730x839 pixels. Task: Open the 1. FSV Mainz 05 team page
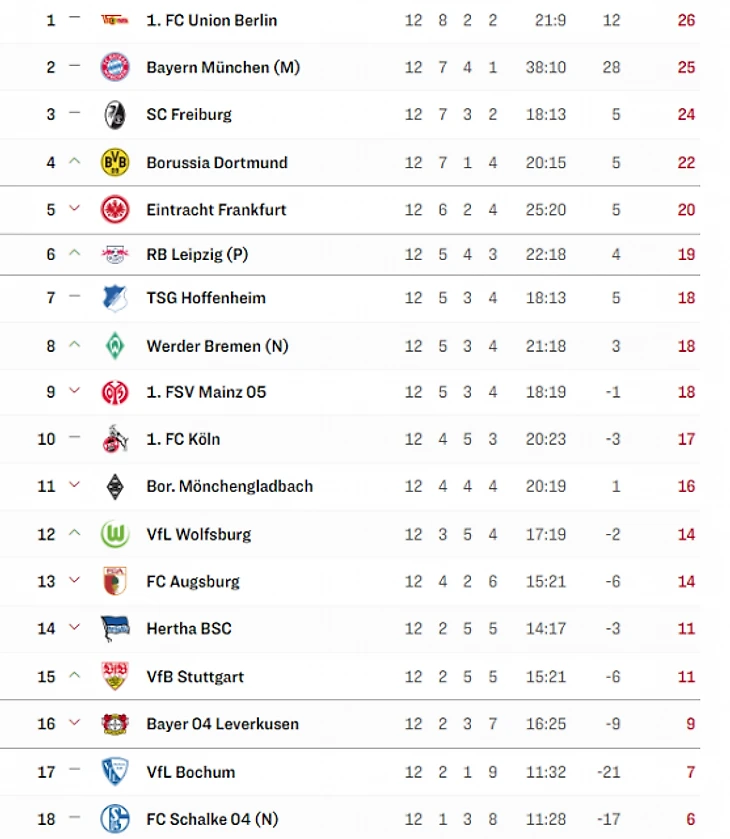click(x=206, y=392)
